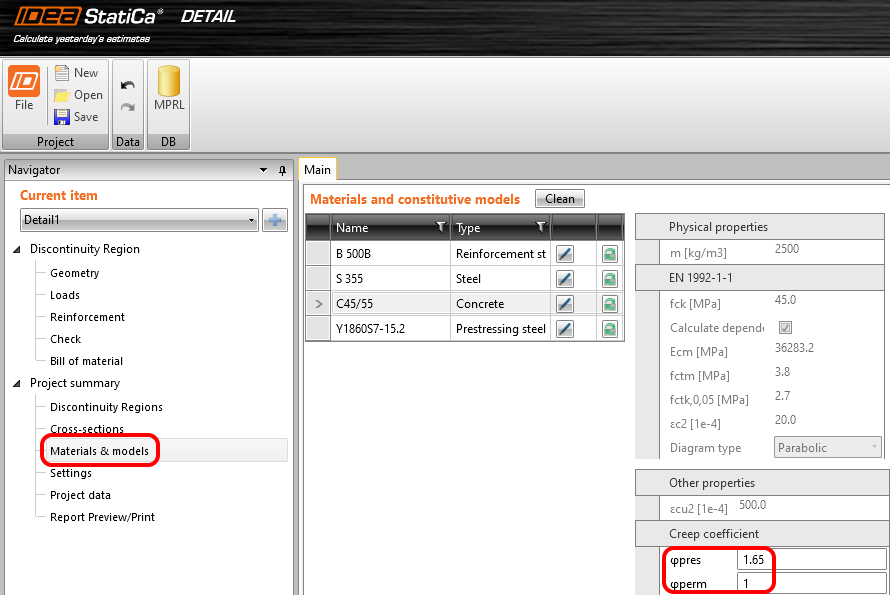Viewport: 890px width, 595px height.
Task: Pin the Navigator panel
Action: pos(282,170)
